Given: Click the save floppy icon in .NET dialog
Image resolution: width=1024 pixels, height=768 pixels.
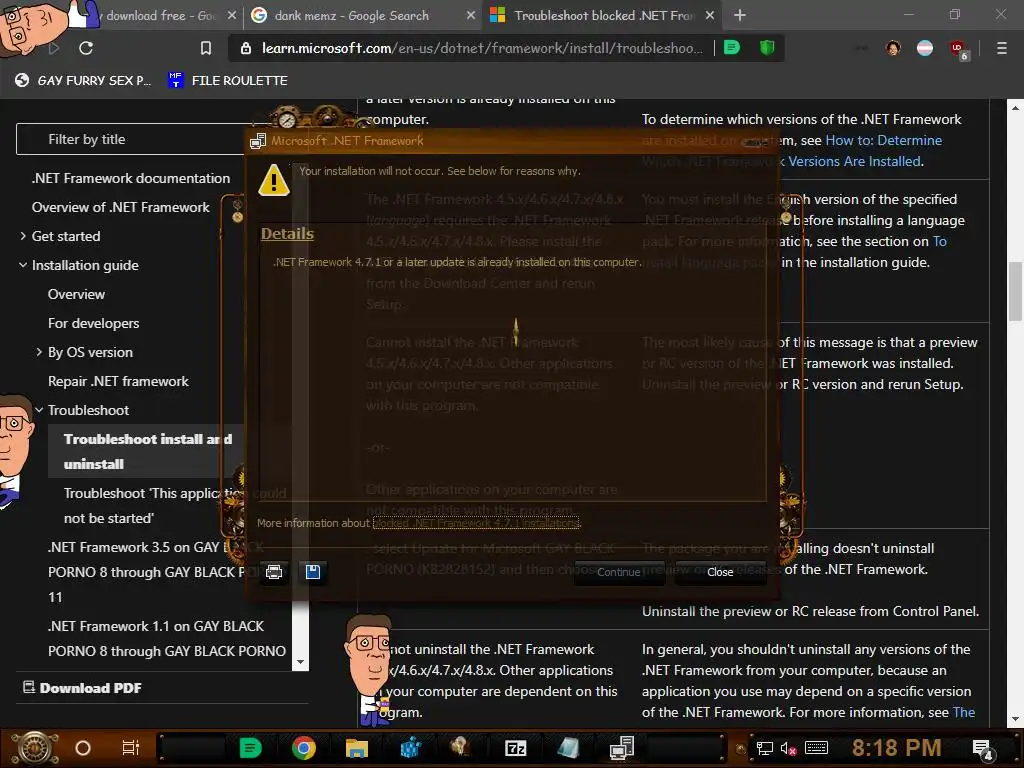Looking at the screenshot, I should [313, 572].
